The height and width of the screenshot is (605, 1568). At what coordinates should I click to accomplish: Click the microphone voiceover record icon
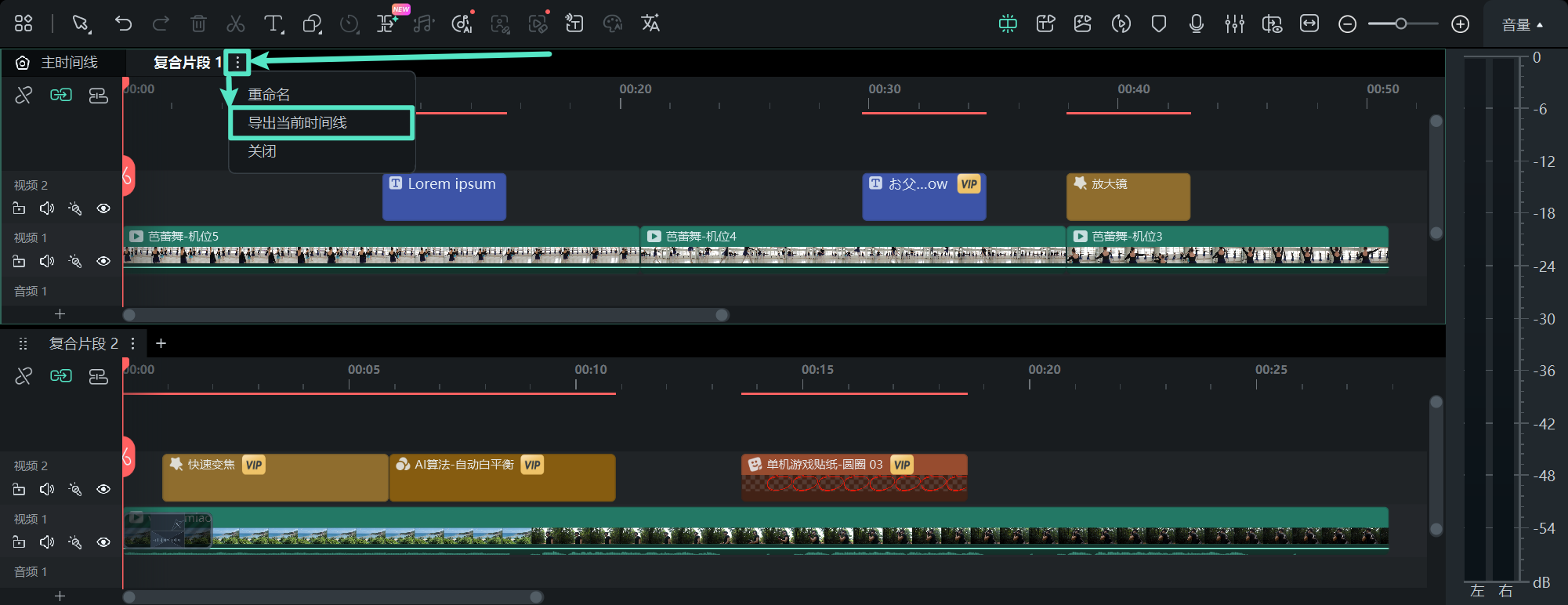coord(1196,24)
